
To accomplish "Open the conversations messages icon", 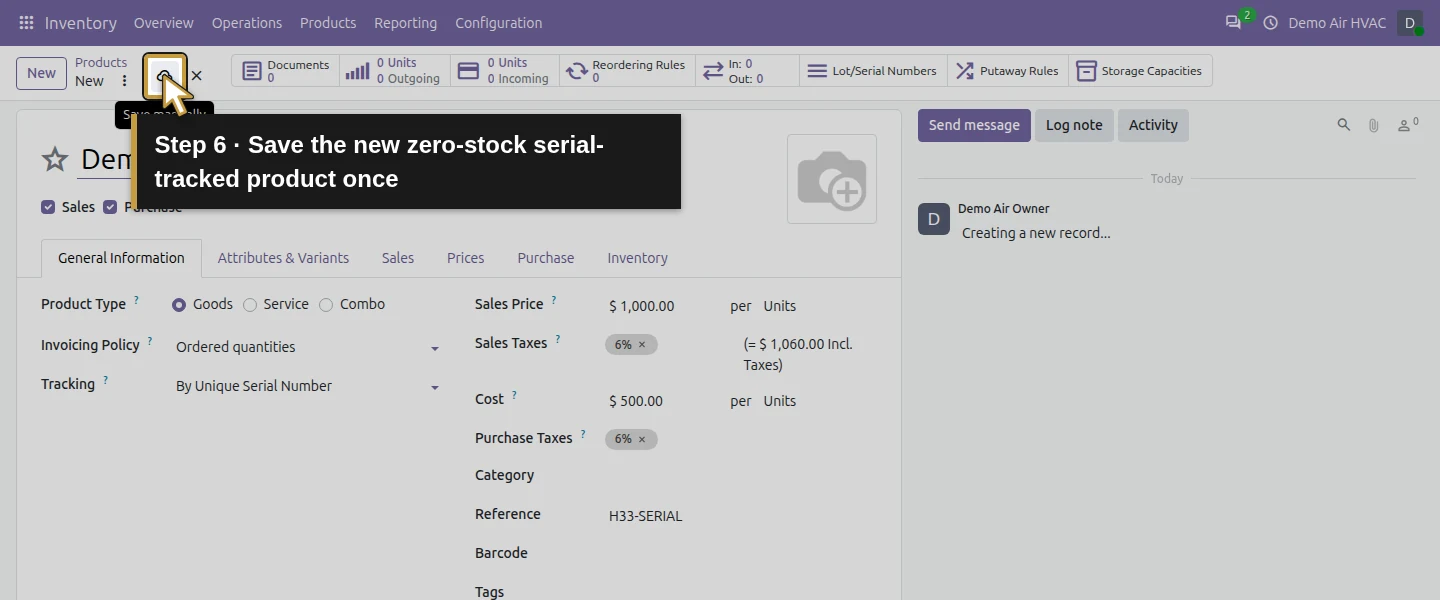I will click(1233, 22).
